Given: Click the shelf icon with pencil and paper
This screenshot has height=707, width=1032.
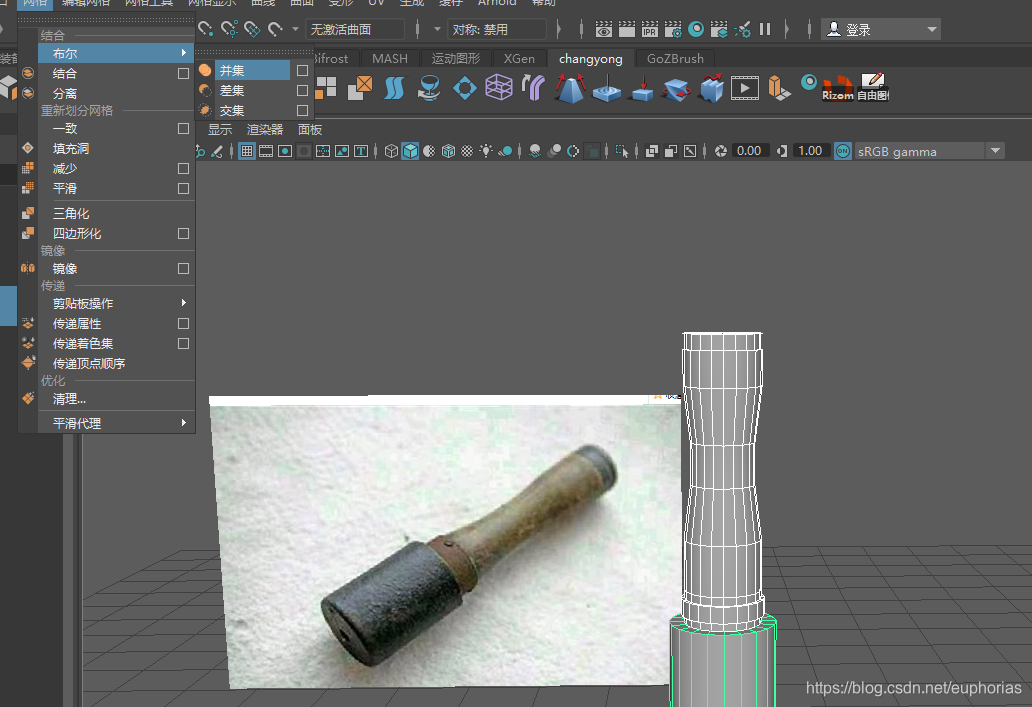Looking at the screenshot, I should [873, 87].
